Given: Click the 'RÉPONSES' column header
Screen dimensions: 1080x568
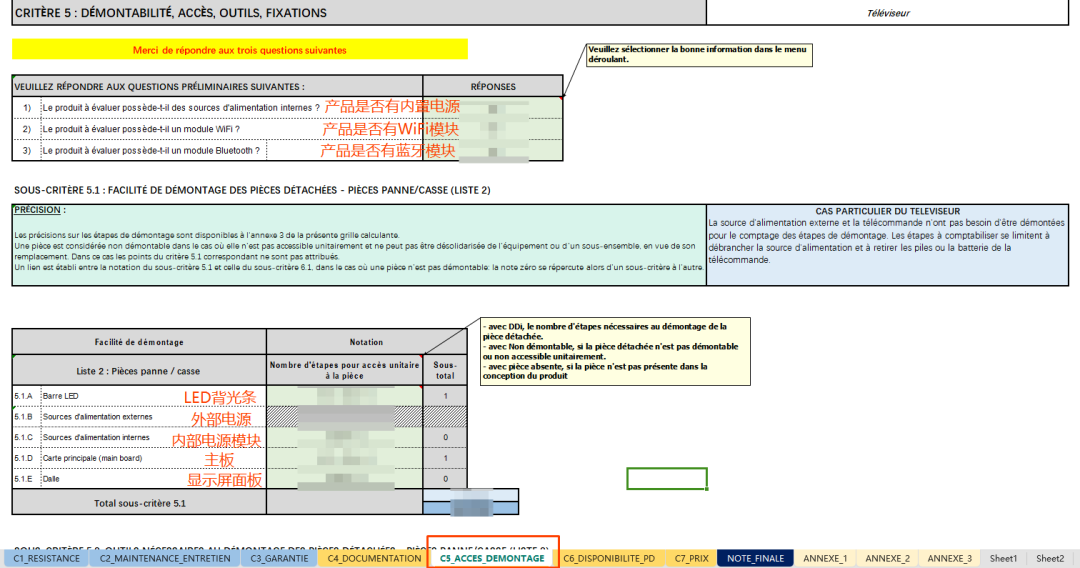Looking at the screenshot, I should 492,87.
